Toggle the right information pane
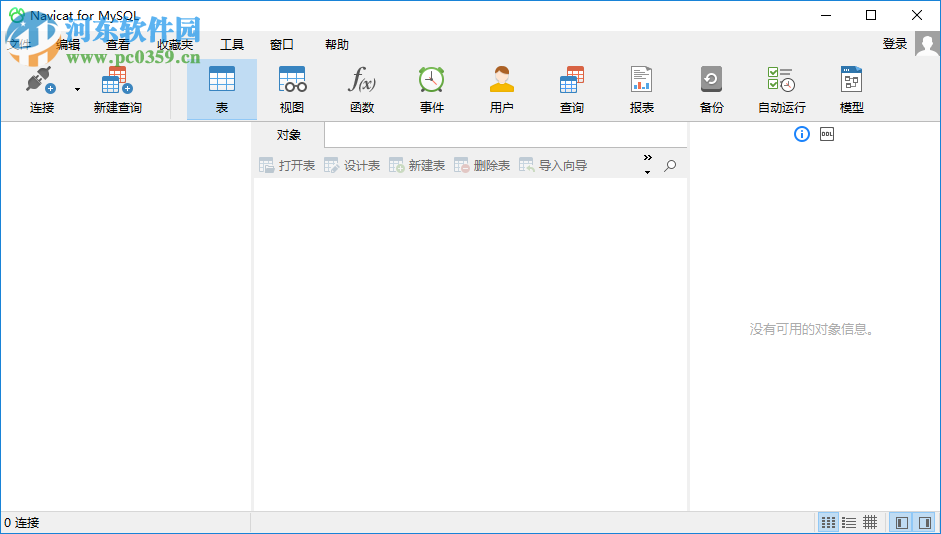Viewport: 941px width, 534px height. pyautogui.click(x=924, y=523)
